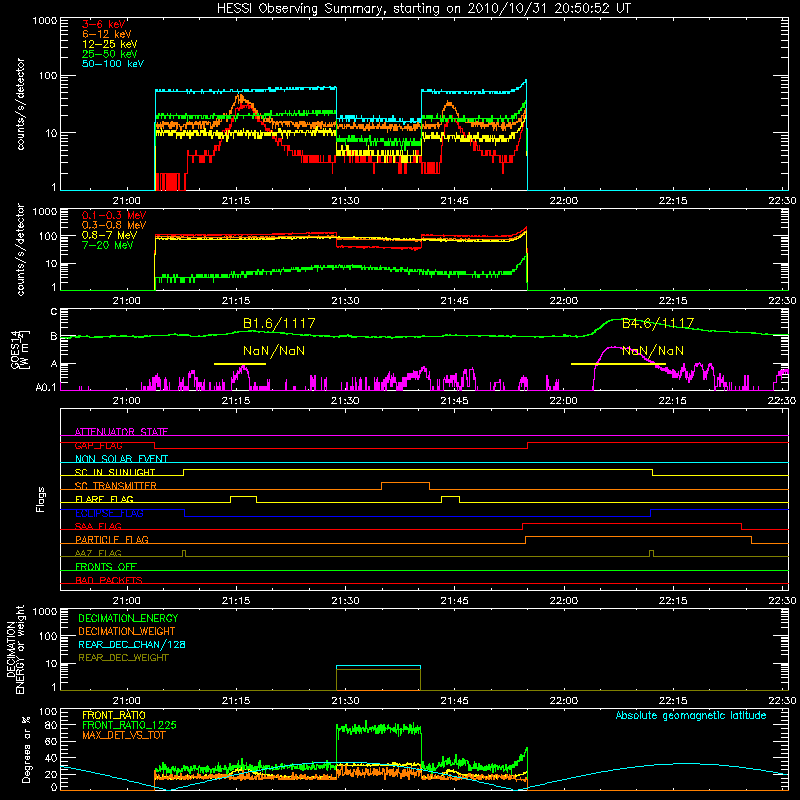The height and width of the screenshot is (800, 800).
Task: Select NaN/NaN text below B4.6/1117
Action: click(653, 351)
